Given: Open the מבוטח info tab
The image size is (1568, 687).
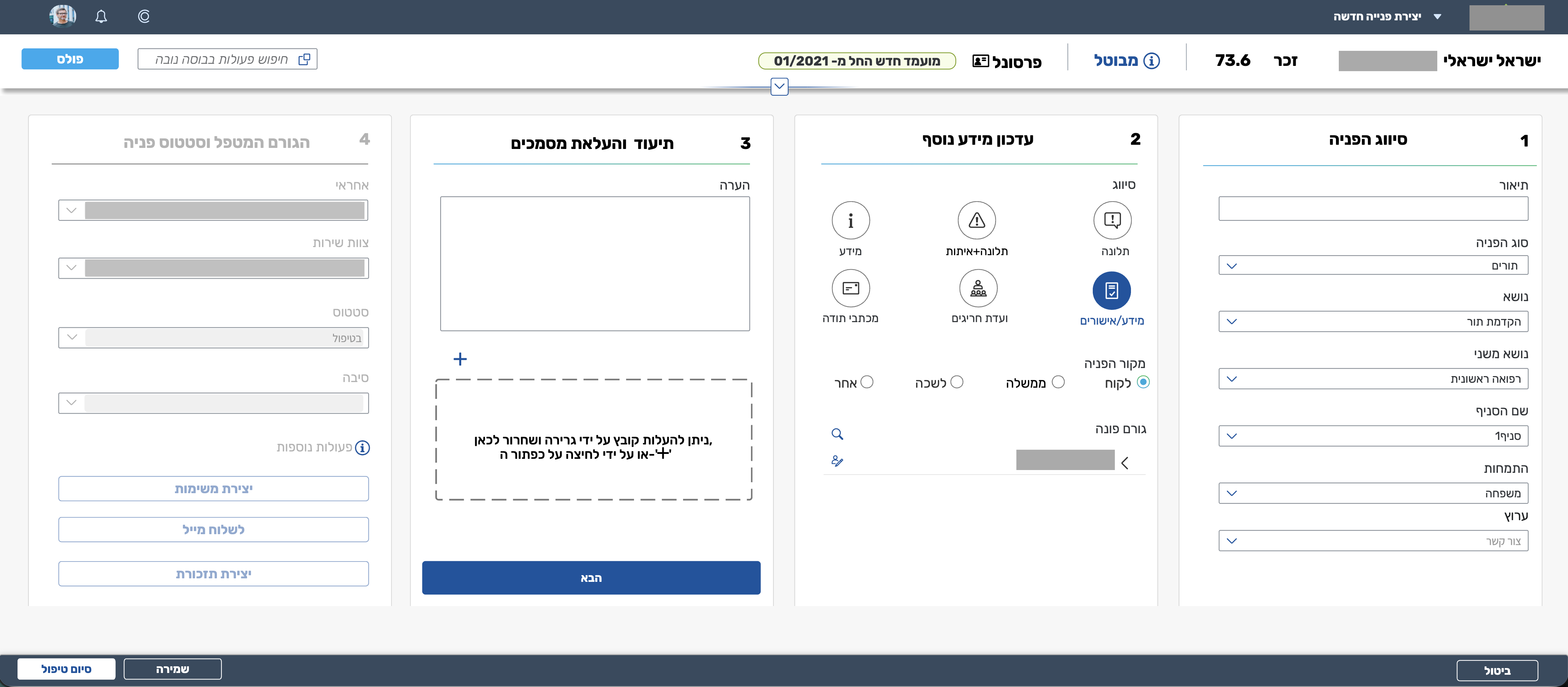Looking at the screenshot, I should point(1126,60).
